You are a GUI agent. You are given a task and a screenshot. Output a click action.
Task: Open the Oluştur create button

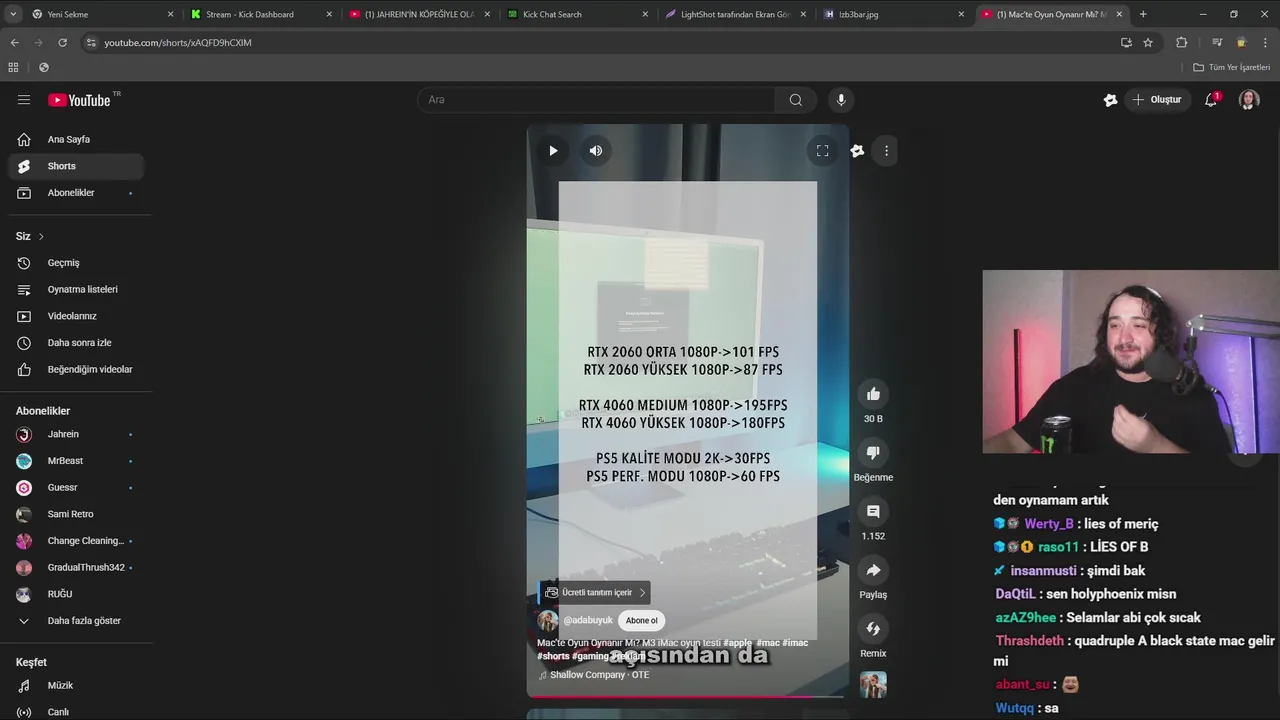pos(1156,100)
